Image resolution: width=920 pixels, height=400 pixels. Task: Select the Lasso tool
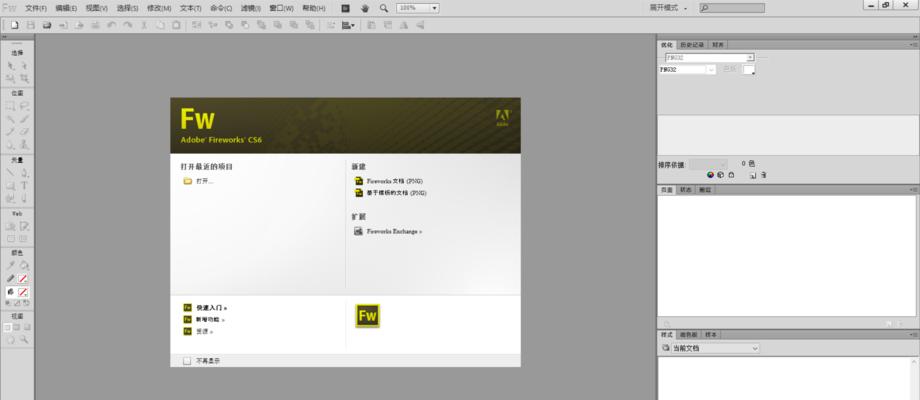pos(24,106)
